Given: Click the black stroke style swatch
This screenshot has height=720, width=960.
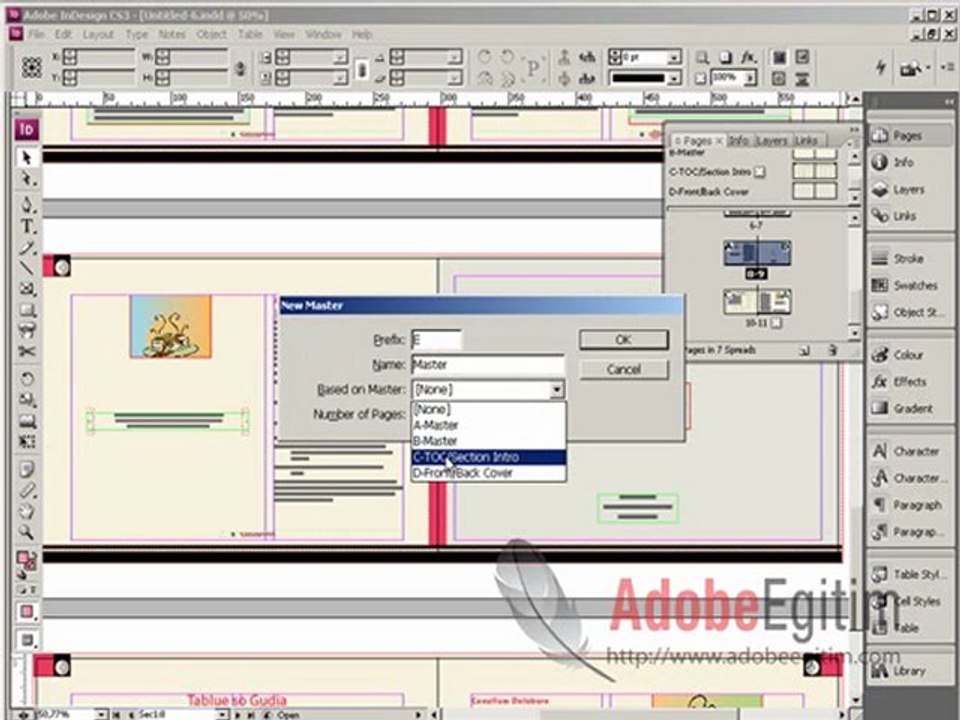Looking at the screenshot, I should (x=639, y=78).
